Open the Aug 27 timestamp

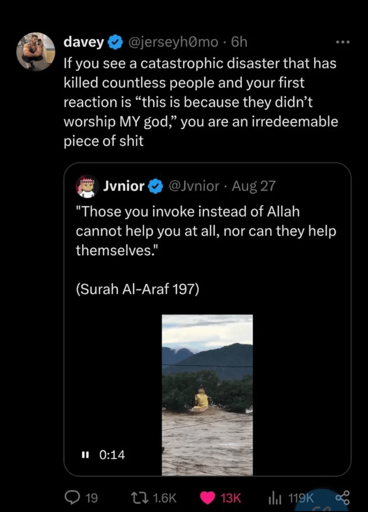pos(254,186)
